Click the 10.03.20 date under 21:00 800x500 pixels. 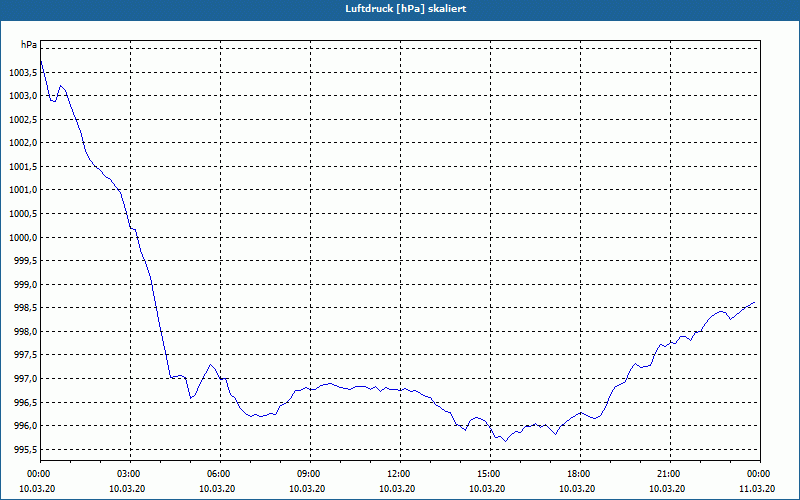click(x=667, y=488)
